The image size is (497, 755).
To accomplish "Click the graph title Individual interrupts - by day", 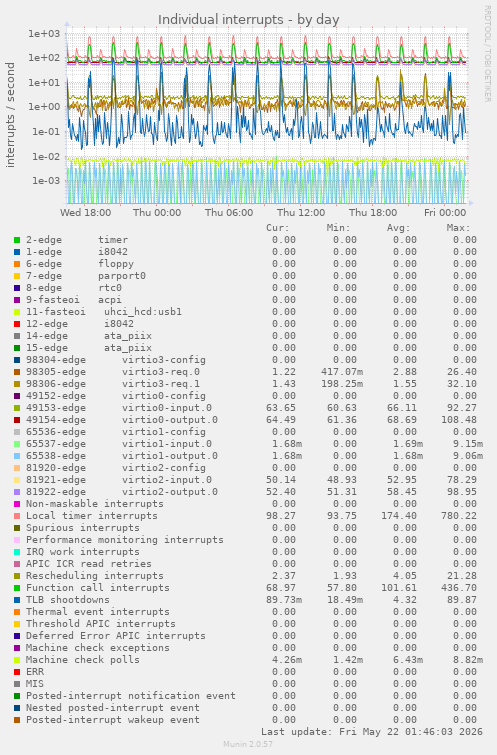I will pos(248,20).
